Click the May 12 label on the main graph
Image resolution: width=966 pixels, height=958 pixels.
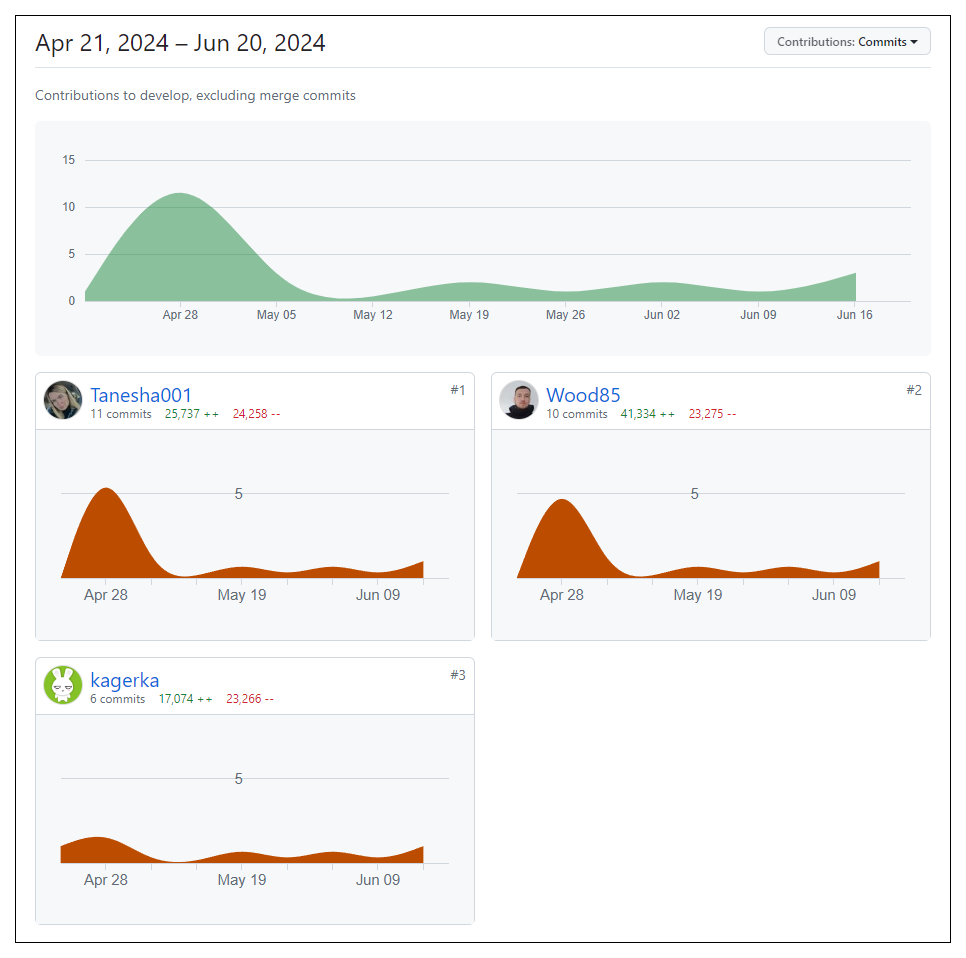(373, 315)
